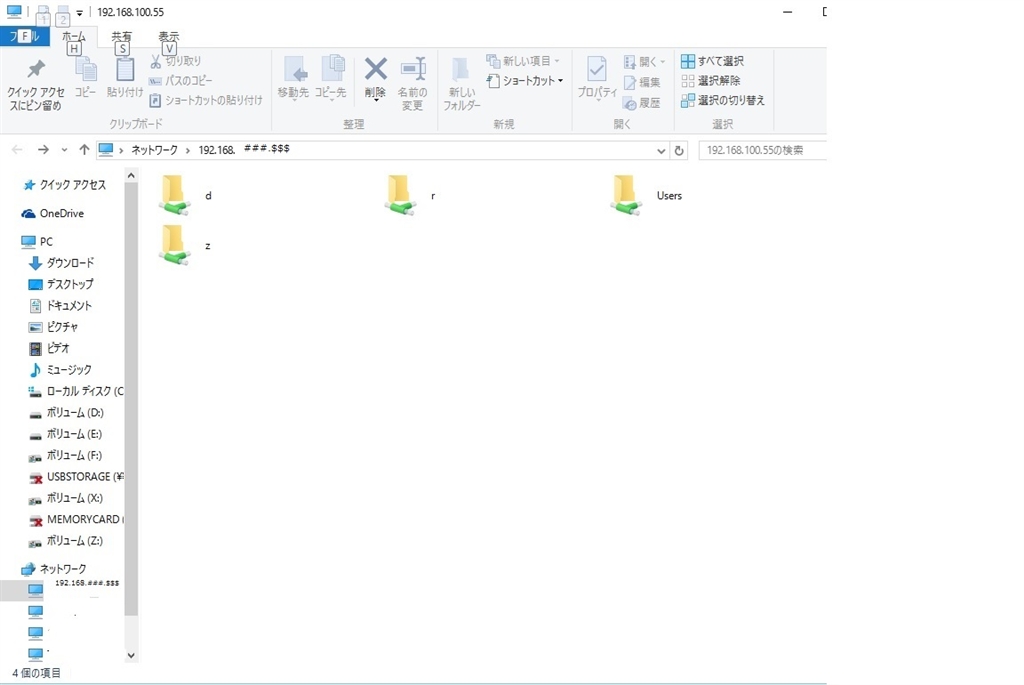
Task: Switch to the 共有 (Share) tab
Action: point(121,37)
